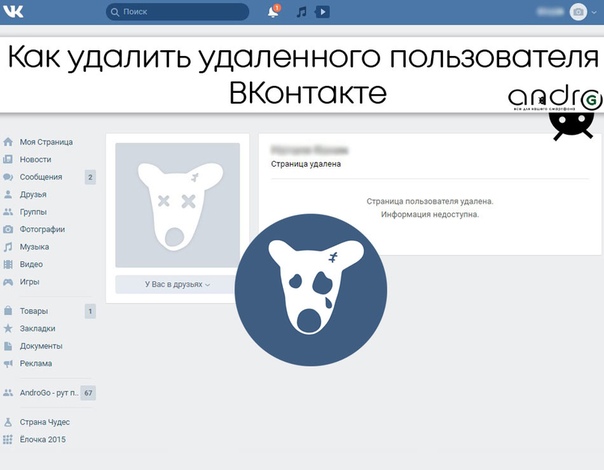
Task: Open Фотографии
Action: pos(42,229)
